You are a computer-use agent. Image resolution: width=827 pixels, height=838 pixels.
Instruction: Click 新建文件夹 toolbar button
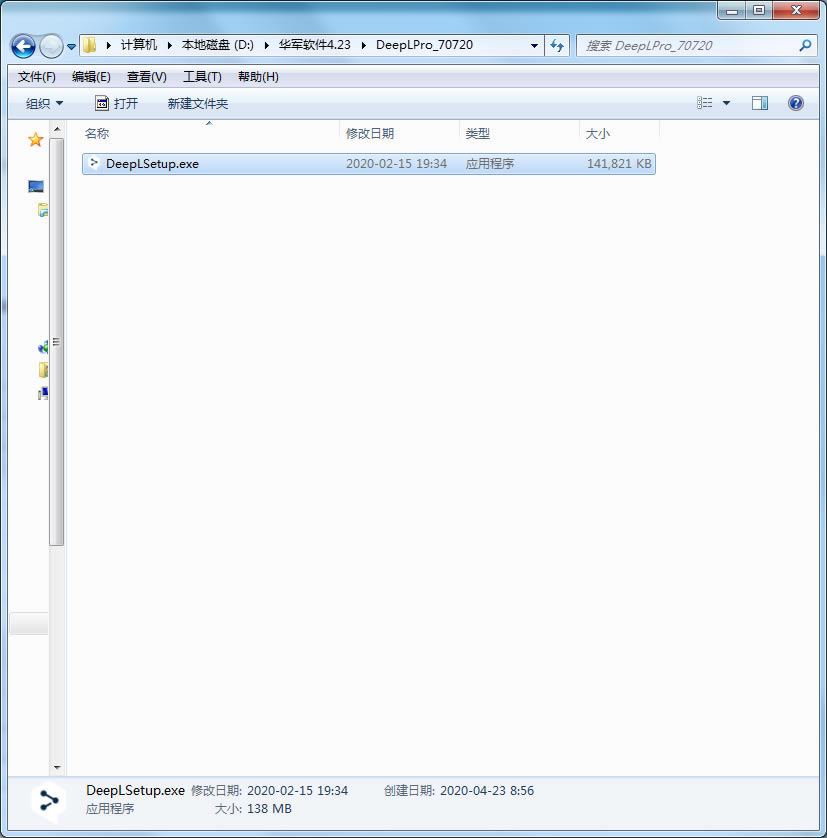(x=198, y=104)
